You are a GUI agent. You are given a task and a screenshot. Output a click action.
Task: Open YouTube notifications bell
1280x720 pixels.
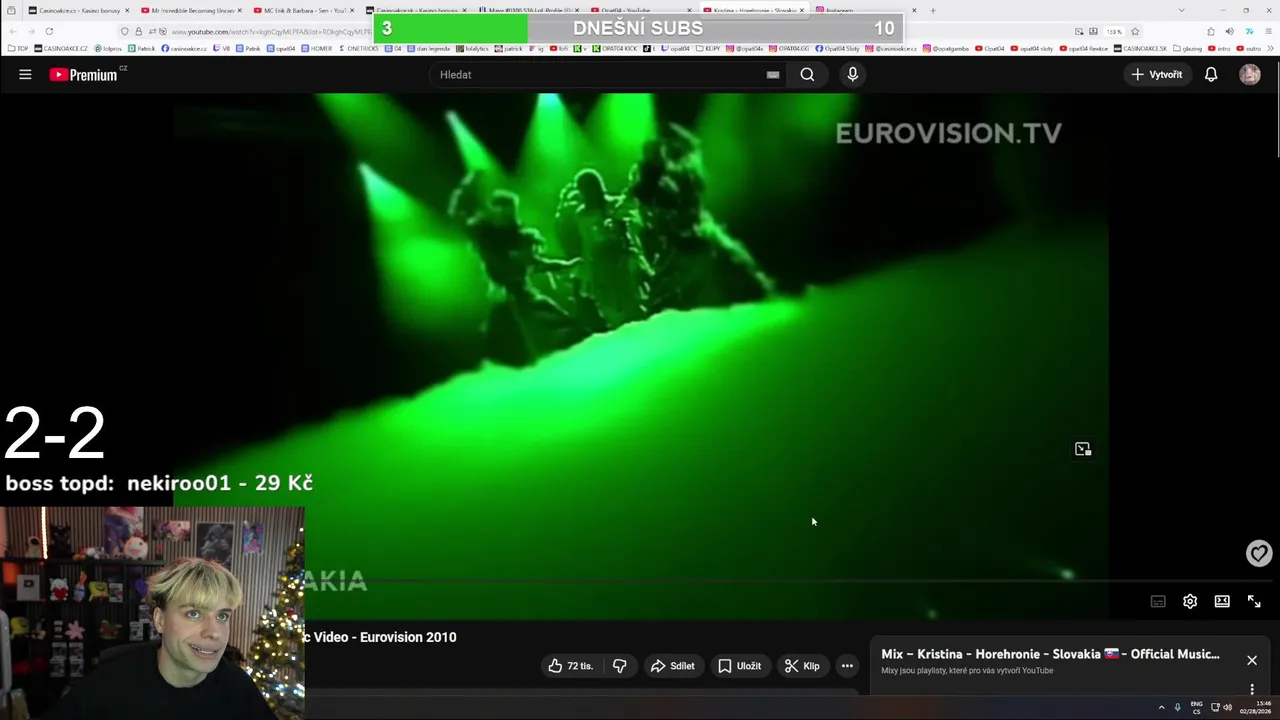pos(1211,74)
